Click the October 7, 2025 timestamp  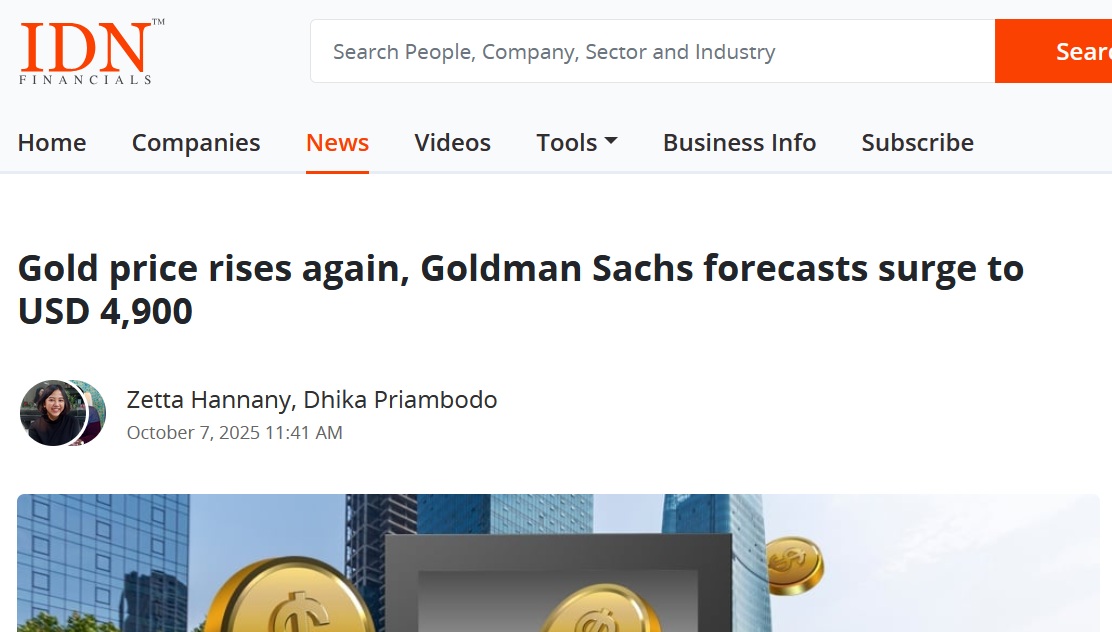pos(234,433)
